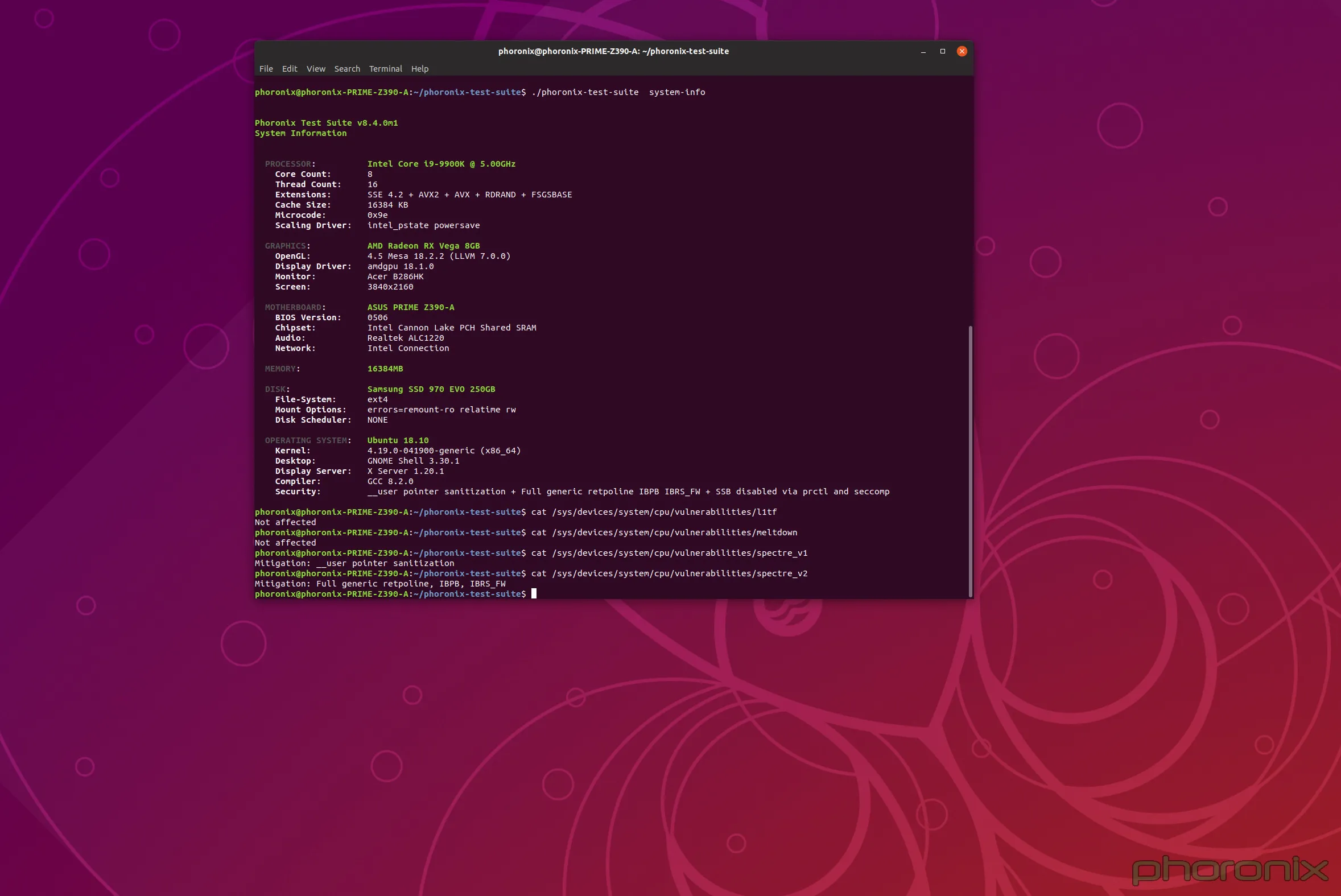Click 'SSE 4.2 + AVX2' extensions line
This screenshot has width=1341, height=896.
click(470, 195)
